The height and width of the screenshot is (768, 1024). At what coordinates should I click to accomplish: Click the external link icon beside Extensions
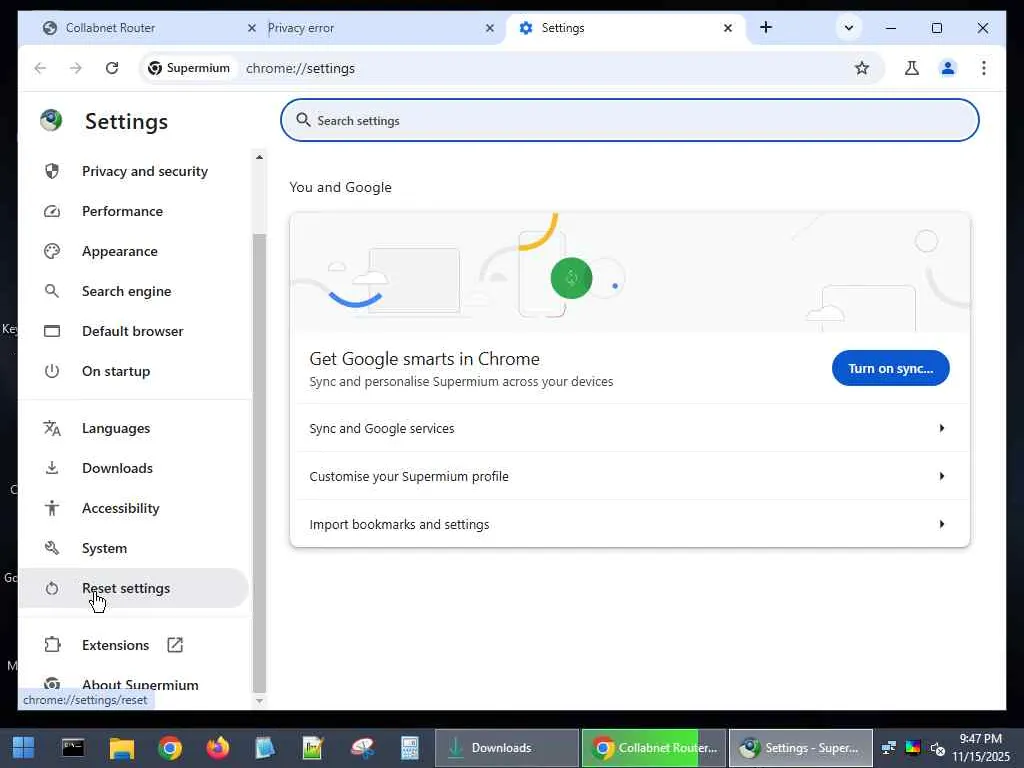click(x=175, y=645)
